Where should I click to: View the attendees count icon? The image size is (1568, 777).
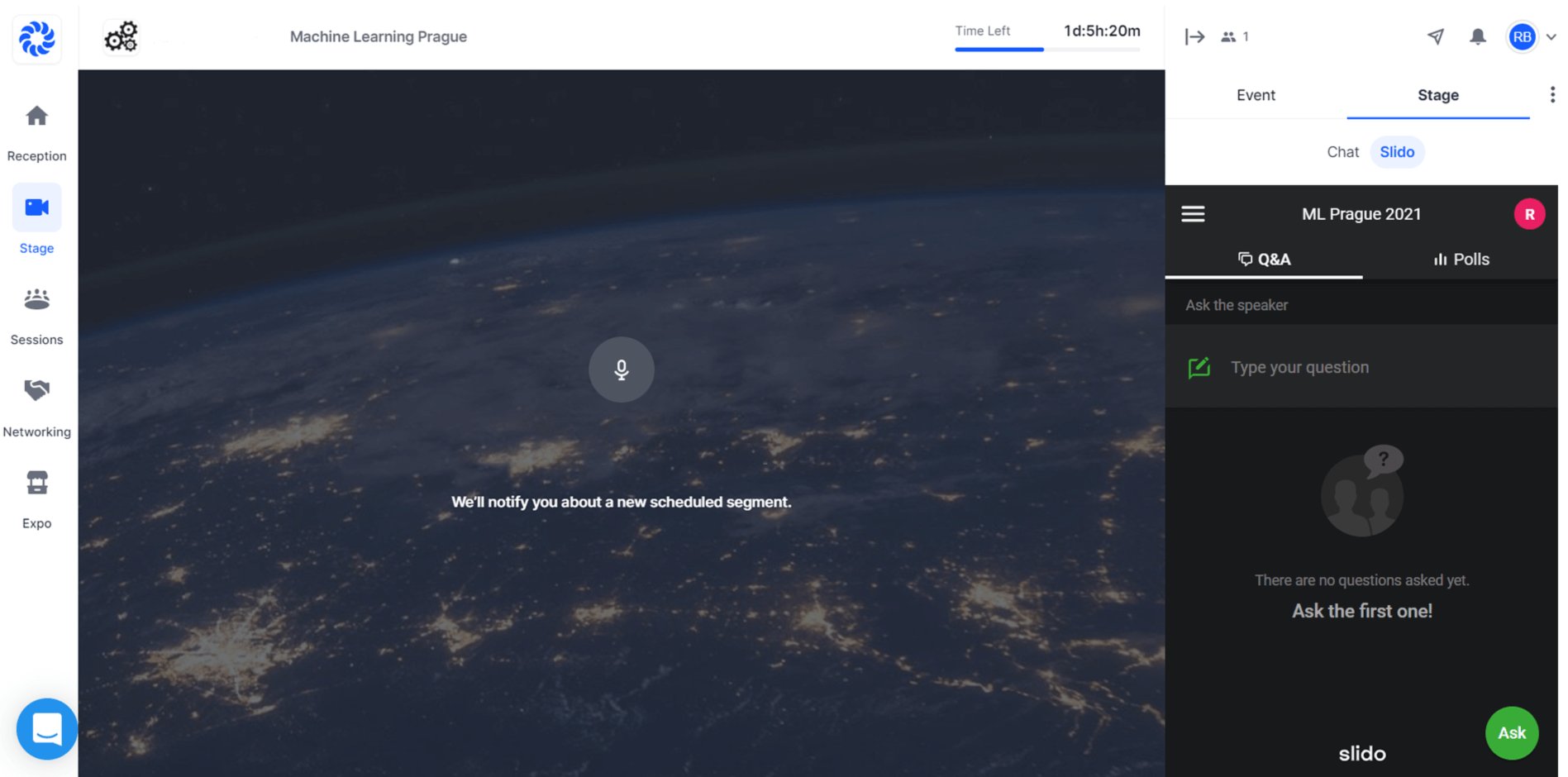1228,36
